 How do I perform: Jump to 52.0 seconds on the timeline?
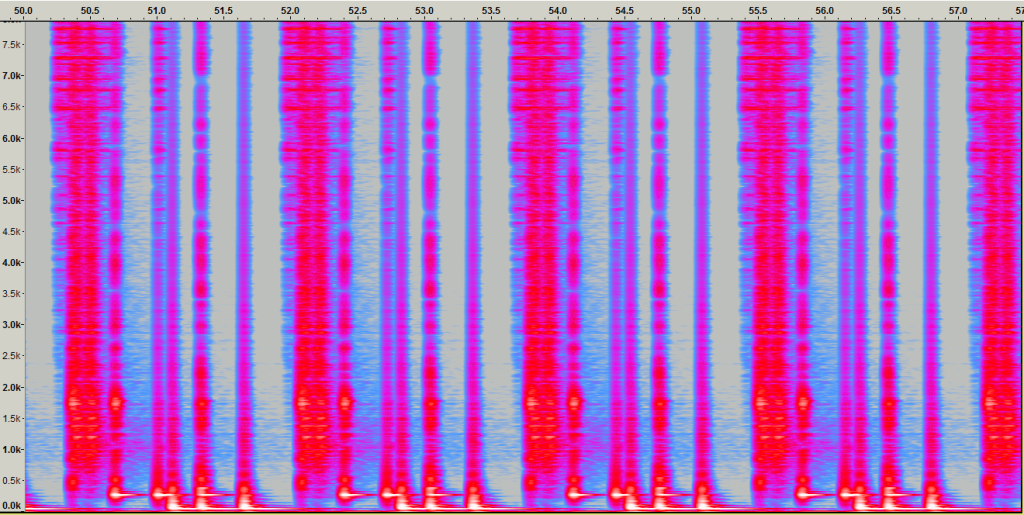pyautogui.click(x=291, y=10)
